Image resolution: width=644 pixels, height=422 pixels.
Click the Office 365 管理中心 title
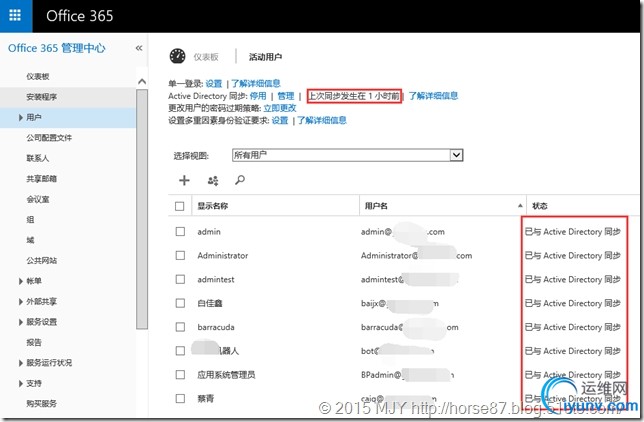pyautogui.click(x=57, y=48)
